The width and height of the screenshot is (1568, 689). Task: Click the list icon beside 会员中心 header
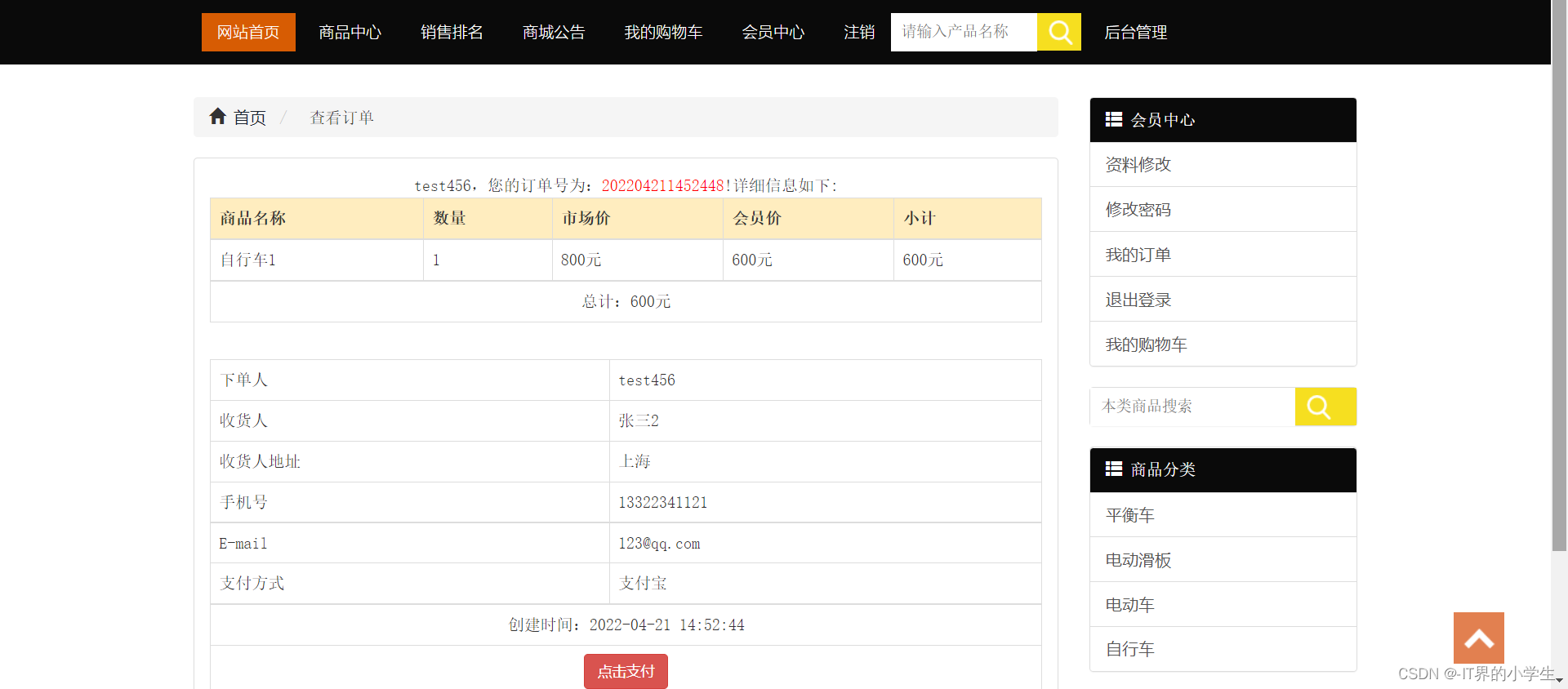click(1113, 119)
